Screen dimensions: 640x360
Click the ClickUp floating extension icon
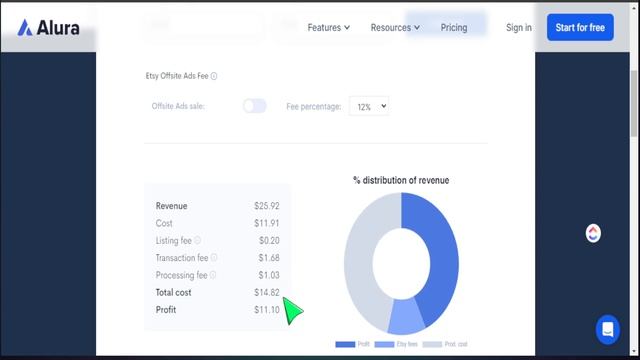[593, 233]
